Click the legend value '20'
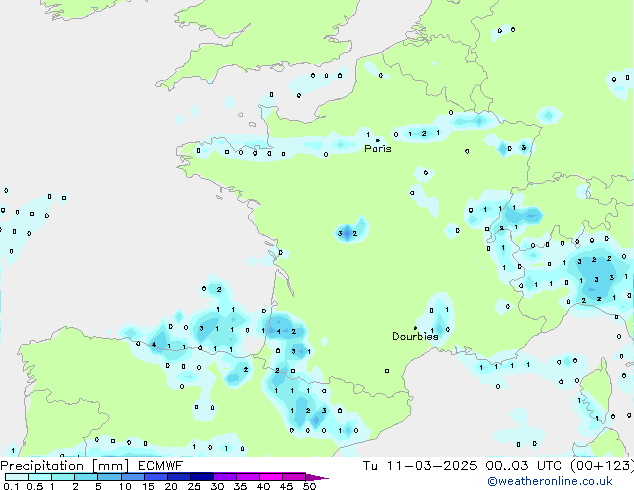Viewport: 634px width, 490px height. pyautogui.click(x=171, y=486)
